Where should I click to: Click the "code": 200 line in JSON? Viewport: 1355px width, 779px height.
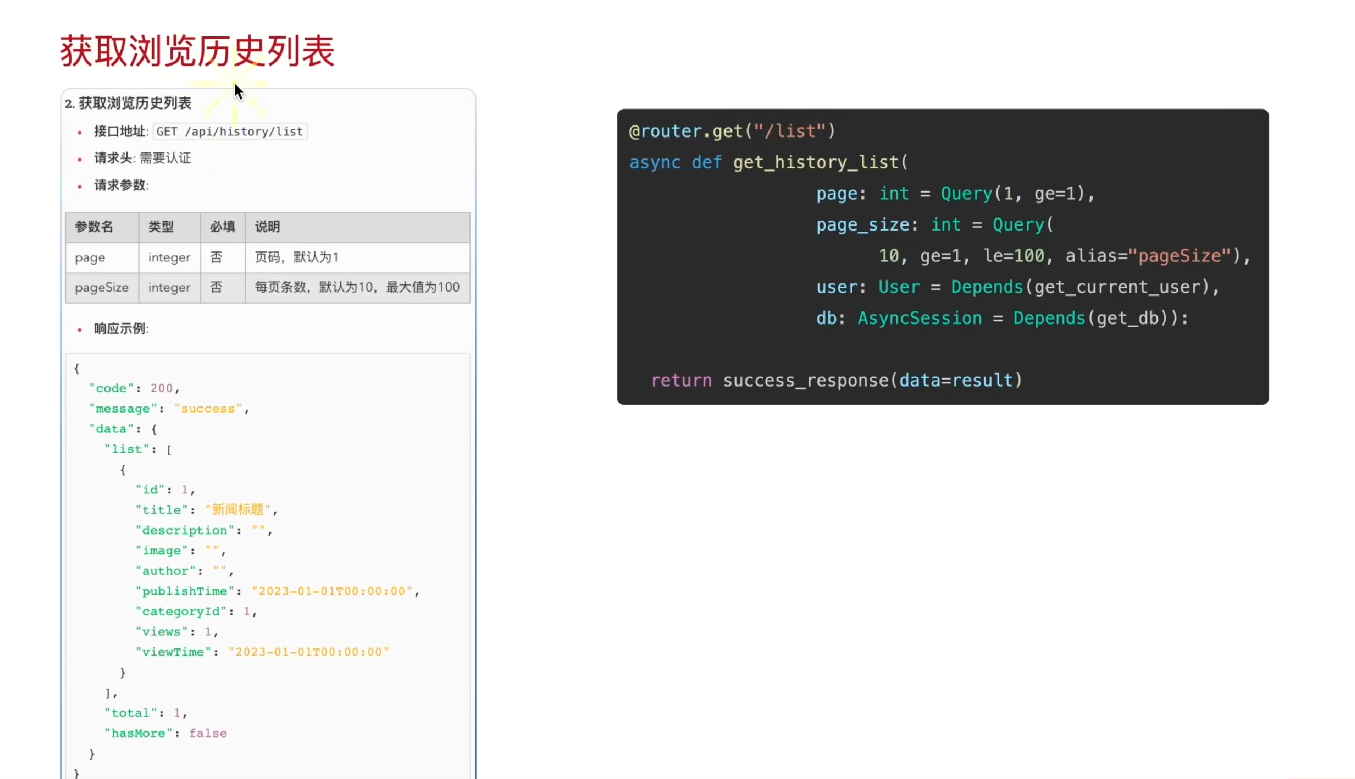click(135, 388)
